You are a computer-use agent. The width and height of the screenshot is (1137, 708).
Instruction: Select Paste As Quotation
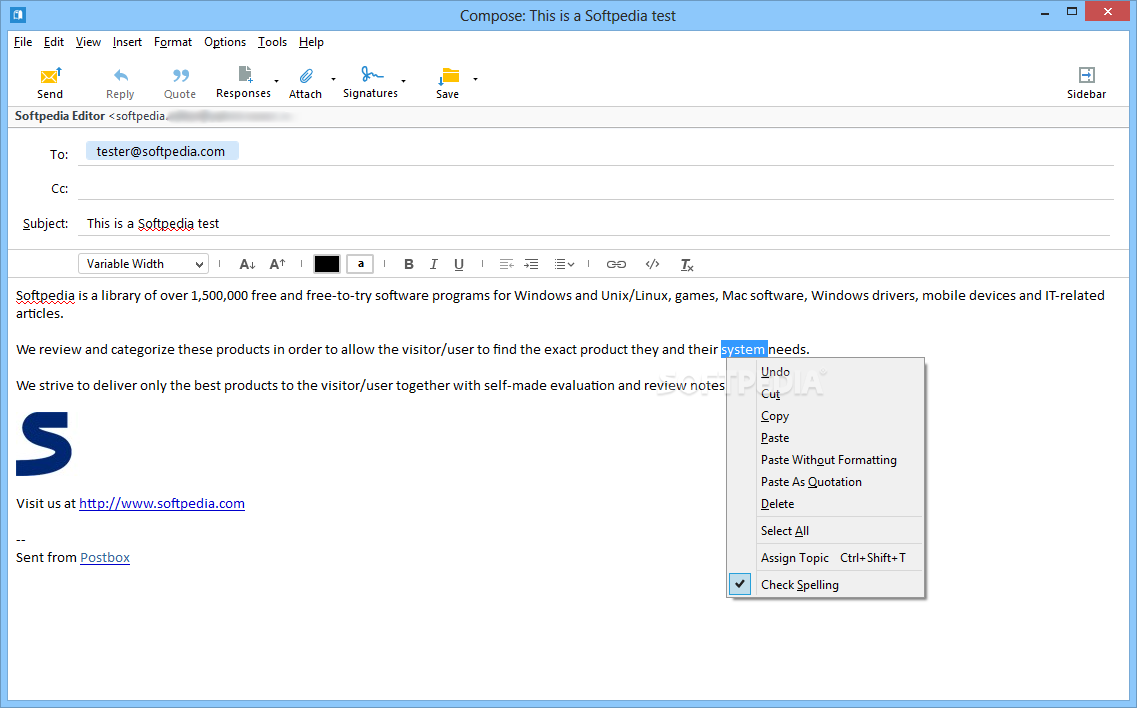pos(826,482)
